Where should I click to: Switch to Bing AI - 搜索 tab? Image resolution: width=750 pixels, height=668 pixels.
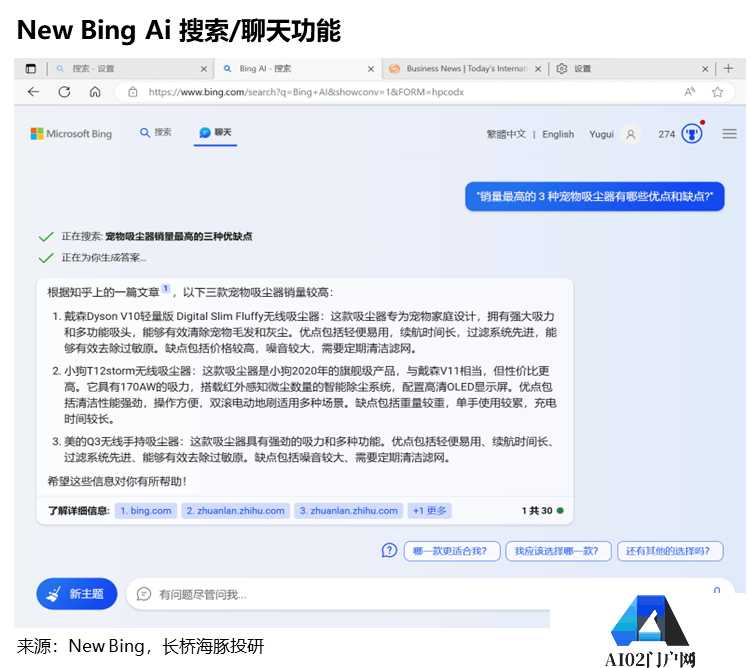coord(297,69)
